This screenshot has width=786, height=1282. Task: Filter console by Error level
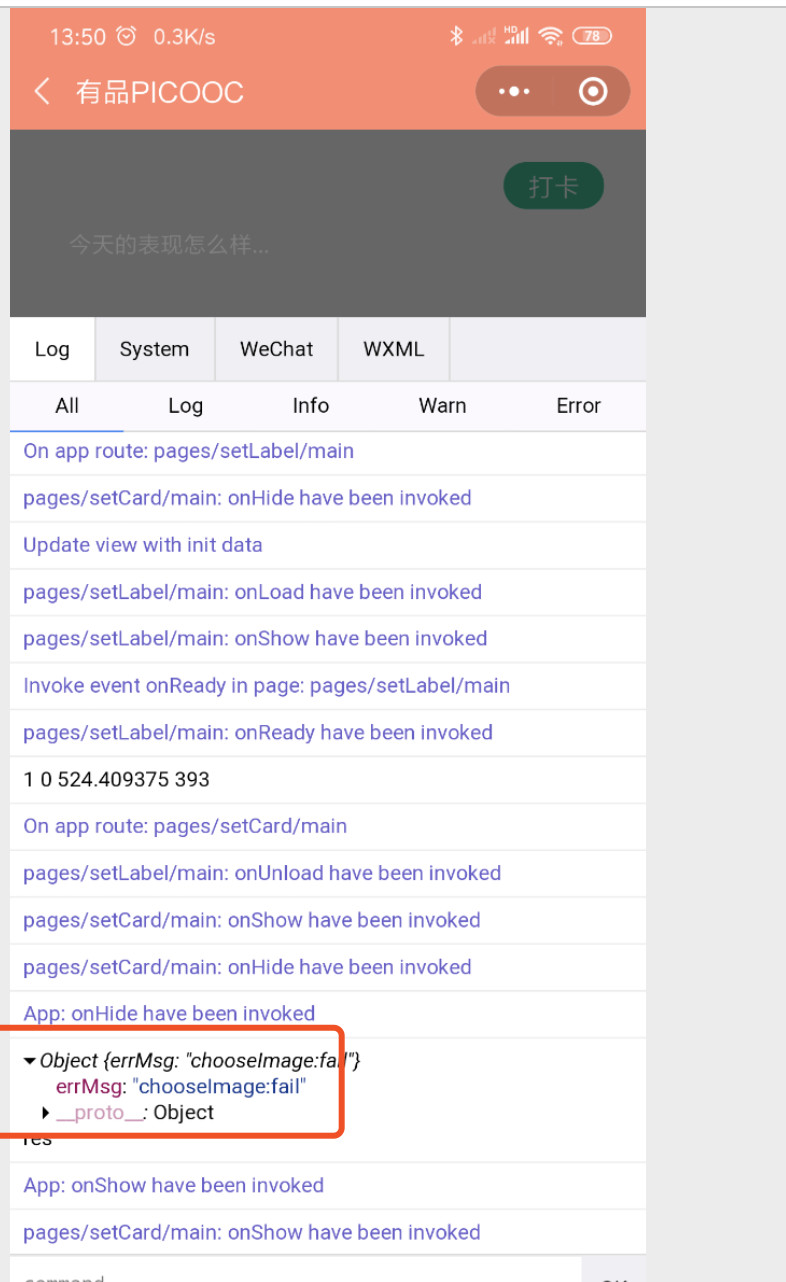tap(578, 405)
